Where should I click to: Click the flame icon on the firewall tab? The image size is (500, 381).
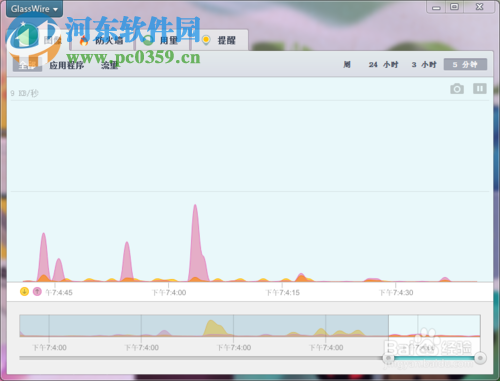84,40
